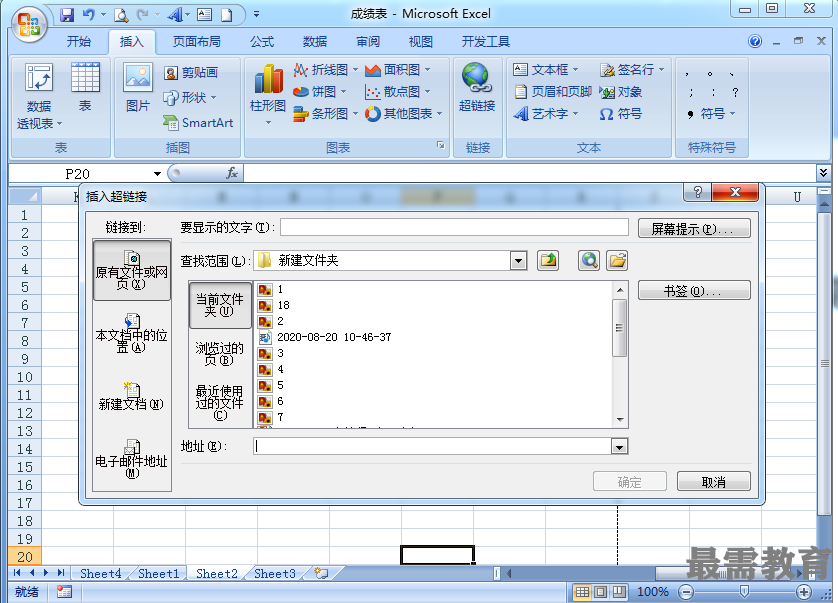Switch to Normal view in status bar
838x603 pixels.
[x=582, y=592]
